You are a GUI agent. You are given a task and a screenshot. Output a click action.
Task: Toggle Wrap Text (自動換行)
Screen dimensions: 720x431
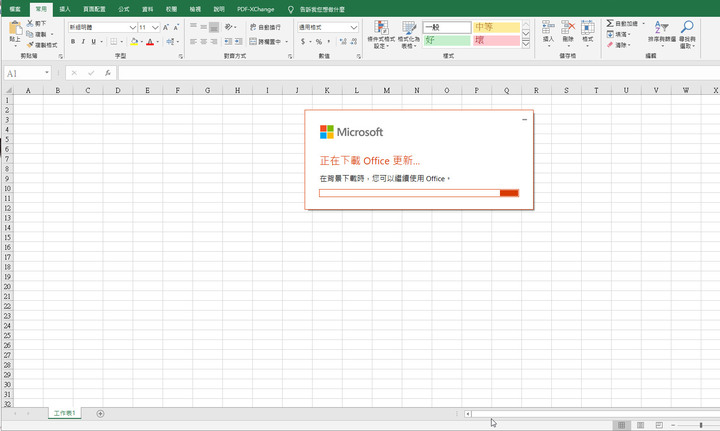pyautogui.click(x=265, y=27)
